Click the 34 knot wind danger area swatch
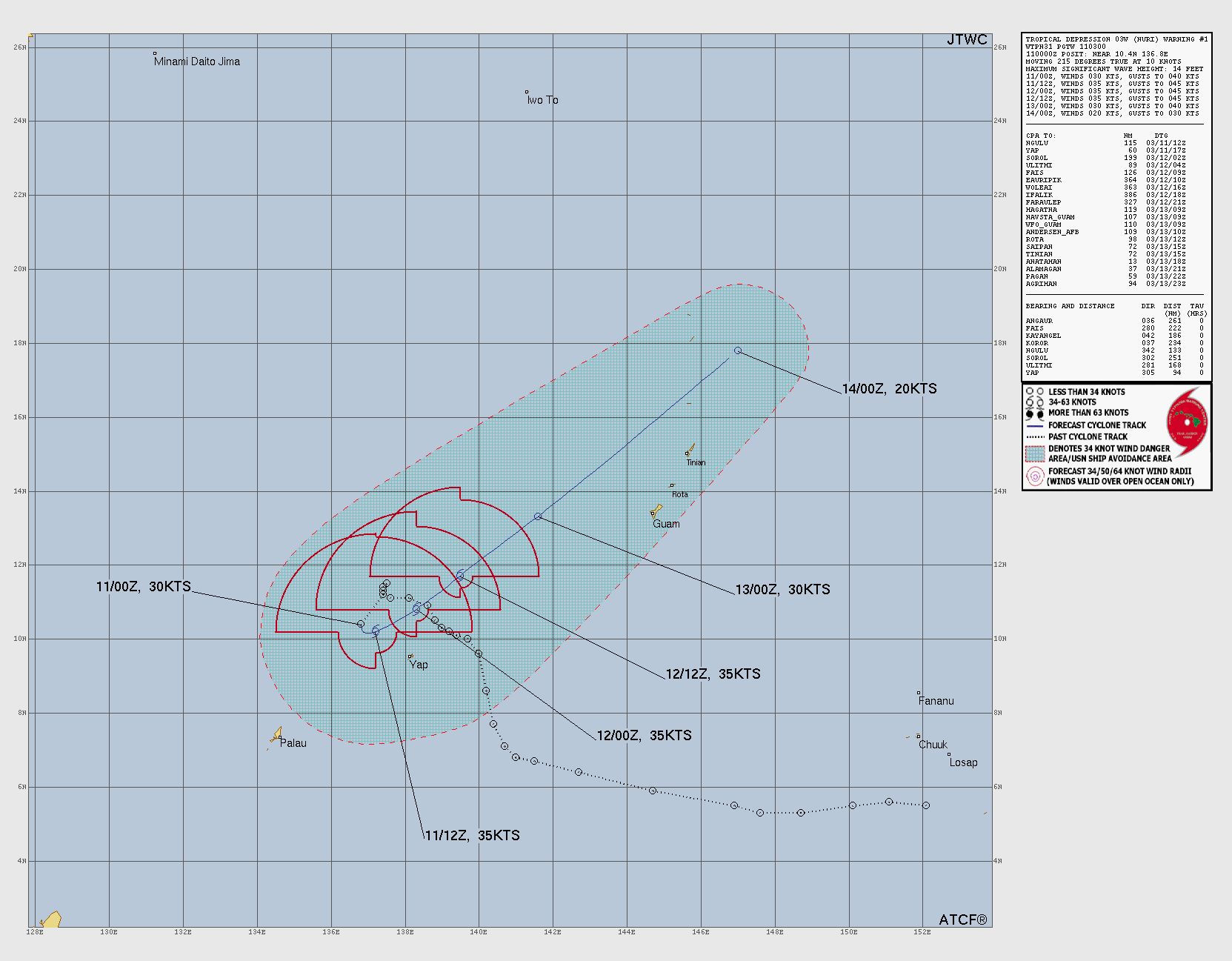Viewport: 1232px width, 961px height. 1035,453
